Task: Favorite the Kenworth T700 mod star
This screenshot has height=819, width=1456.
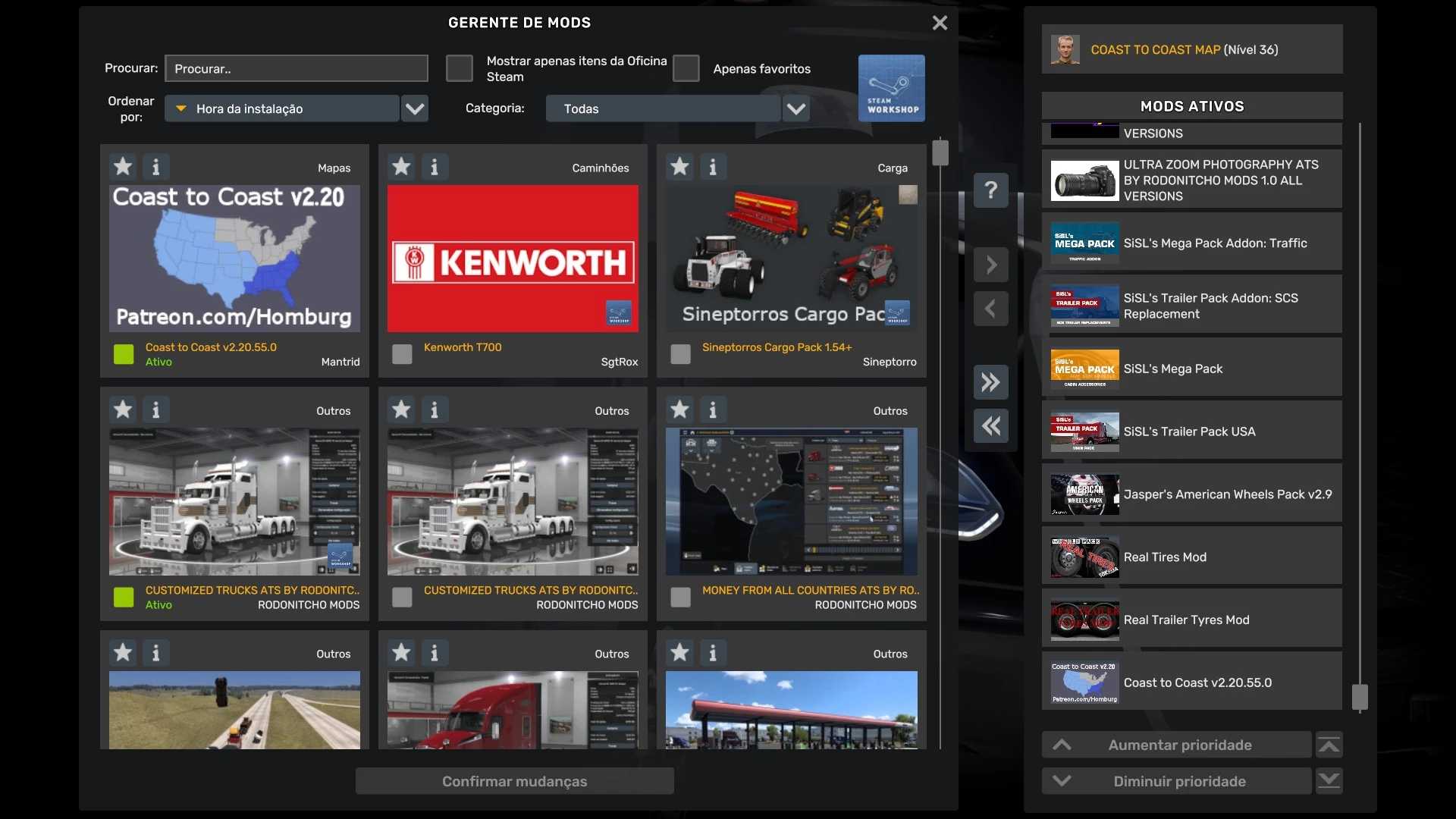Action: coord(401,166)
